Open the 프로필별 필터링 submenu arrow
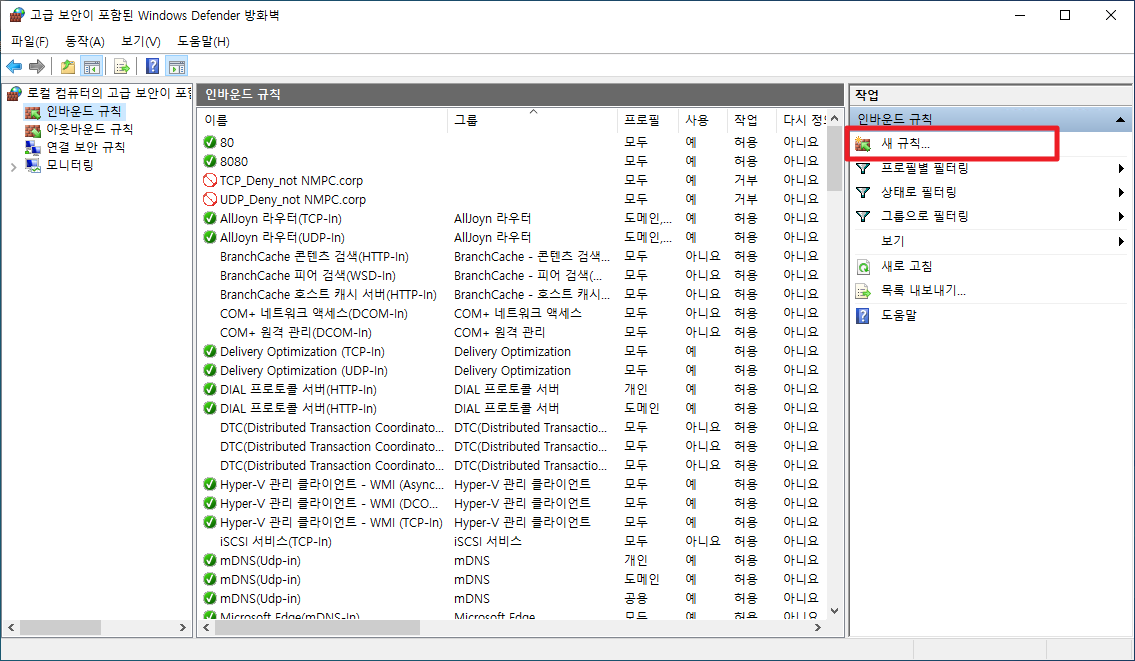 1121,169
